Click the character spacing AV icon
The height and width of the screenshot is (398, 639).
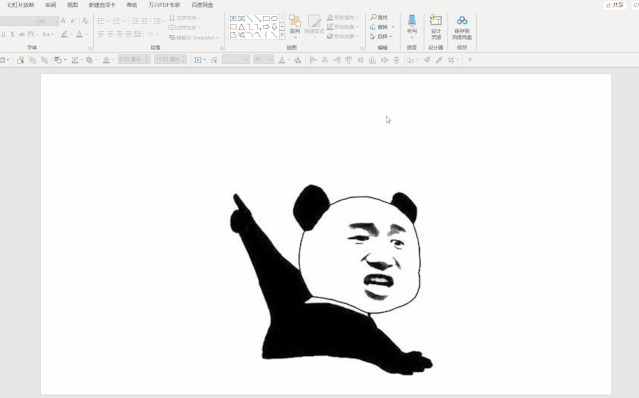pyautogui.click(x=31, y=34)
